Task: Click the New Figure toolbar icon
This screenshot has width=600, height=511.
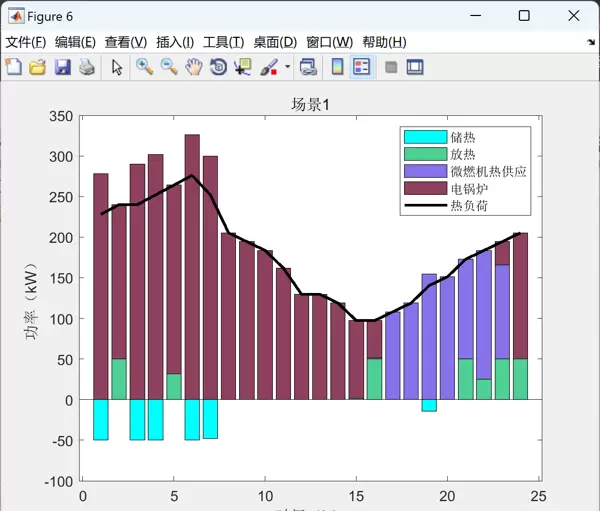Action: pos(13,67)
